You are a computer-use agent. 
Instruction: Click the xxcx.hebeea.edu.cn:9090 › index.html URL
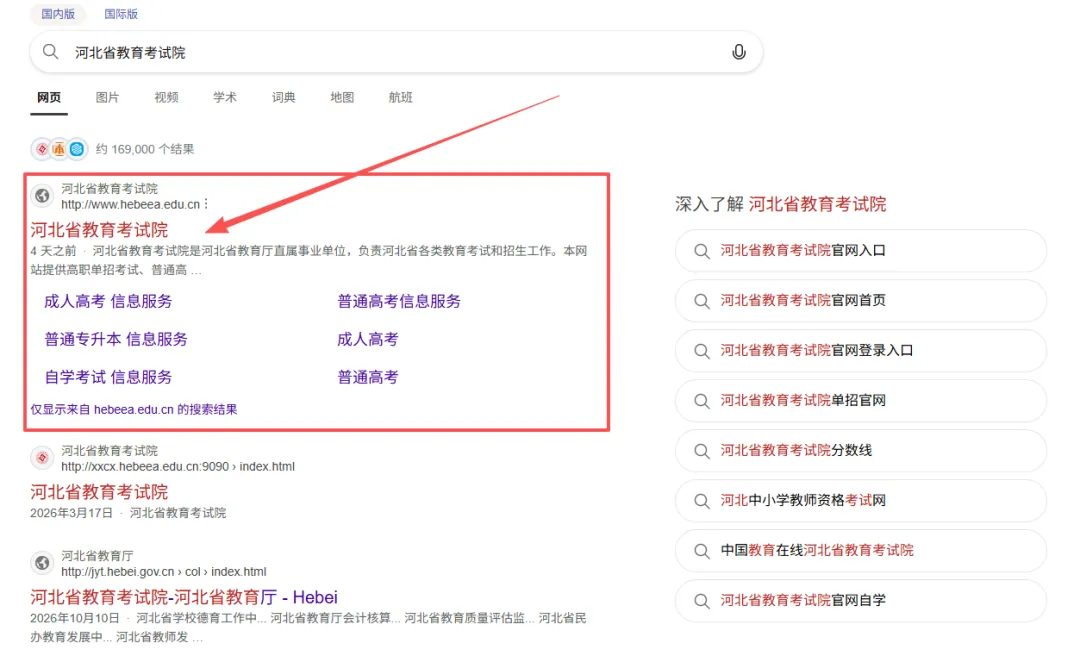(x=178, y=466)
